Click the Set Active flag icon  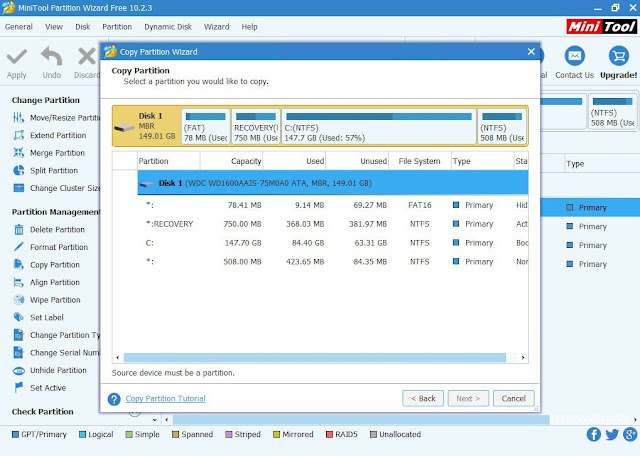18,387
